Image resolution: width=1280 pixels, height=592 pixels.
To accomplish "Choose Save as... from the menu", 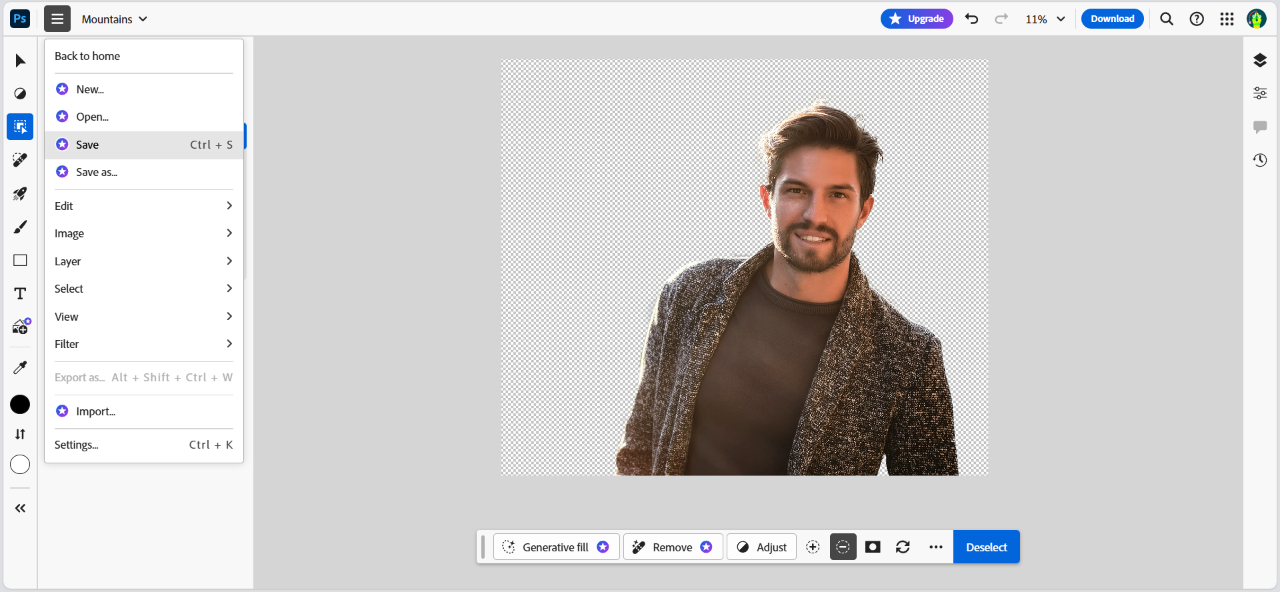I will [x=144, y=172].
